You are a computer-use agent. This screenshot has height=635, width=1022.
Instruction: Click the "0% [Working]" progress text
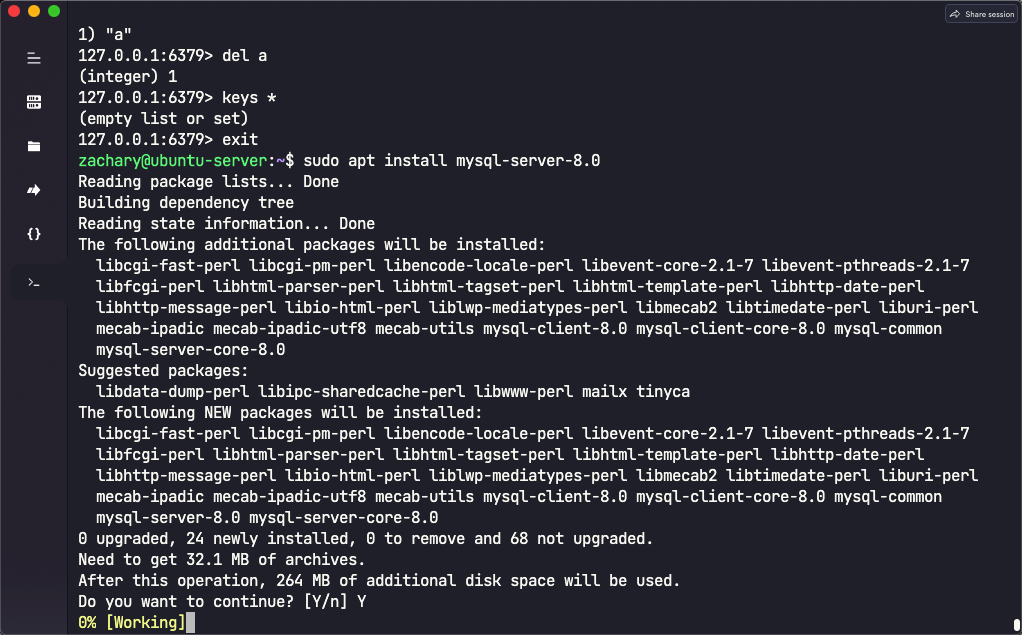point(132,623)
